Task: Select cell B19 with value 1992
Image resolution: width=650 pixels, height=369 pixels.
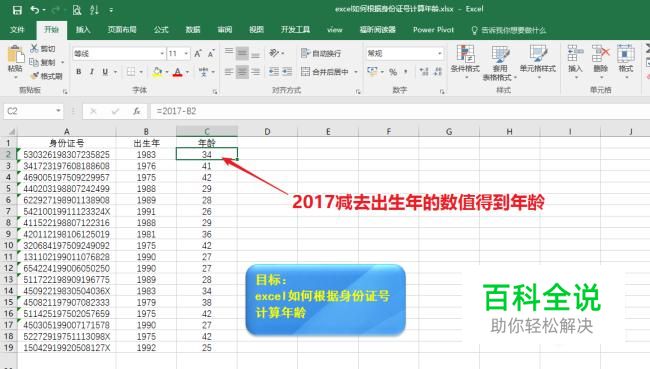Action: pos(146,348)
